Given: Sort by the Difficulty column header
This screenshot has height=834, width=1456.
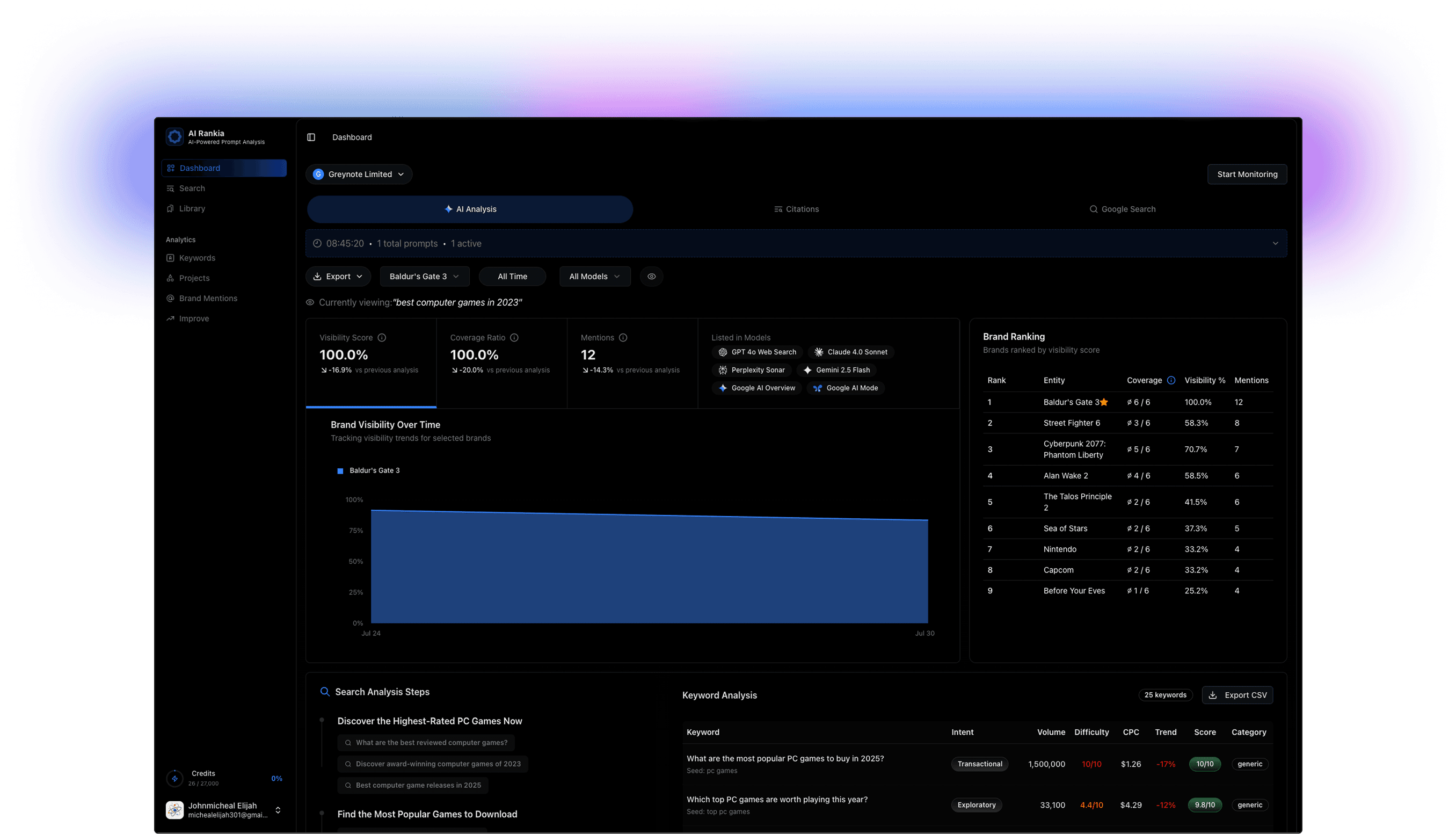Looking at the screenshot, I should pos(1091,732).
